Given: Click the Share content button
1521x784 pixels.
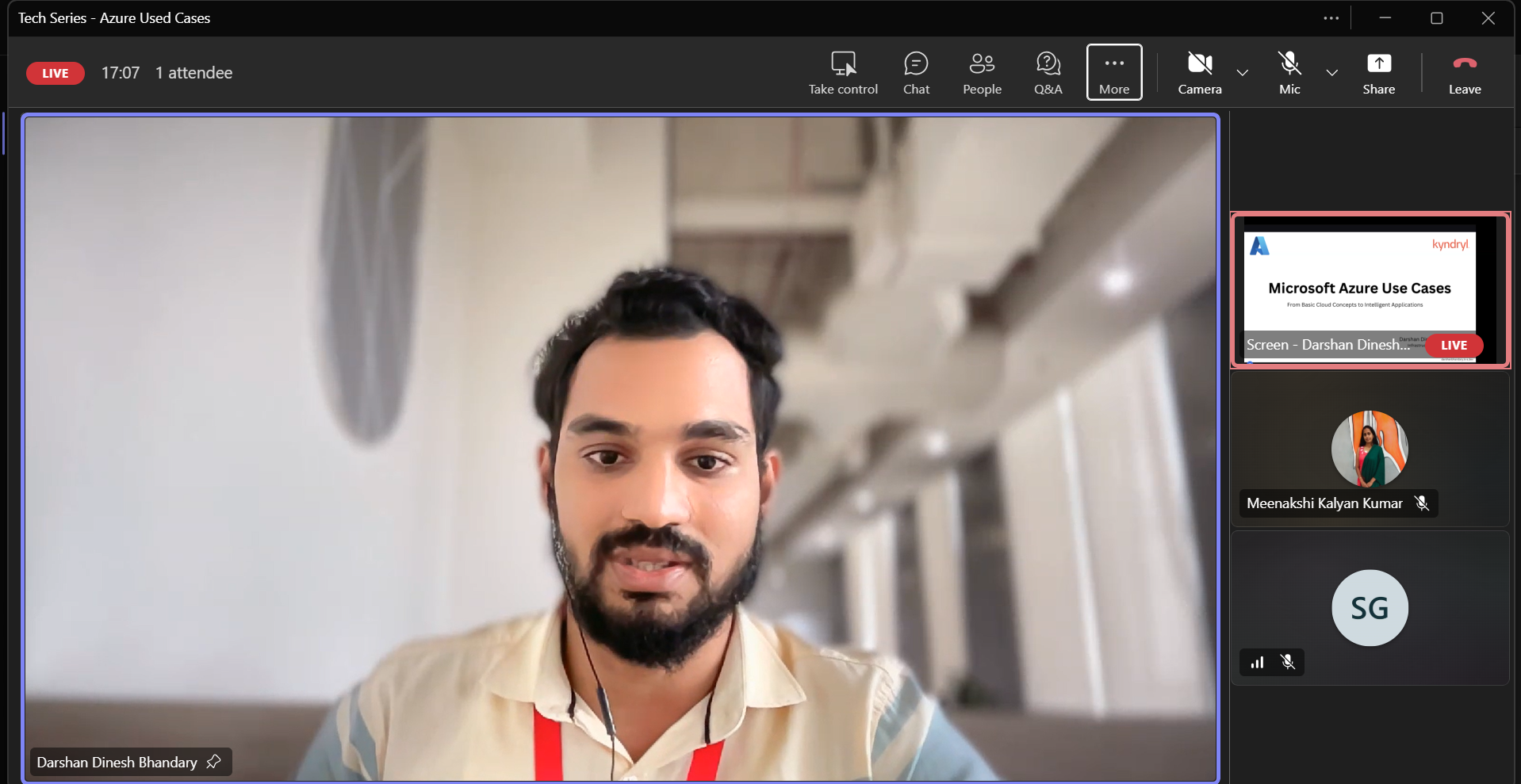Looking at the screenshot, I should [1378, 73].
